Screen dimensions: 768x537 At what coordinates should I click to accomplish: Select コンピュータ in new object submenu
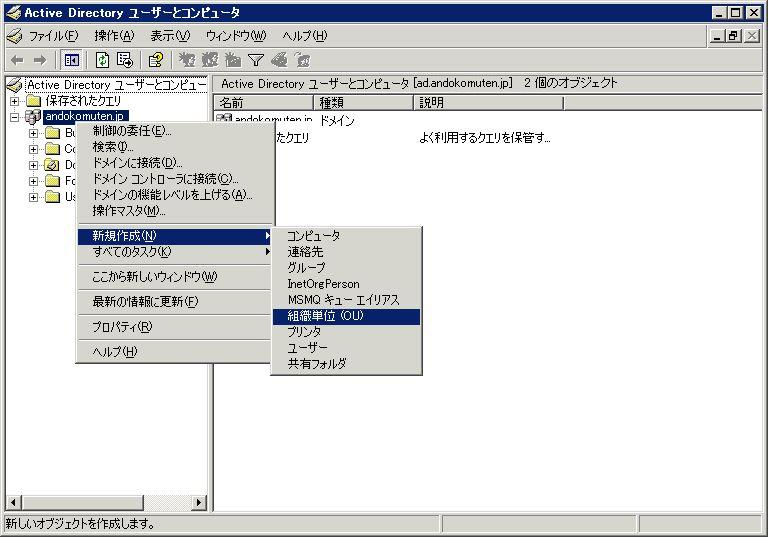click(x=346, y=236)
